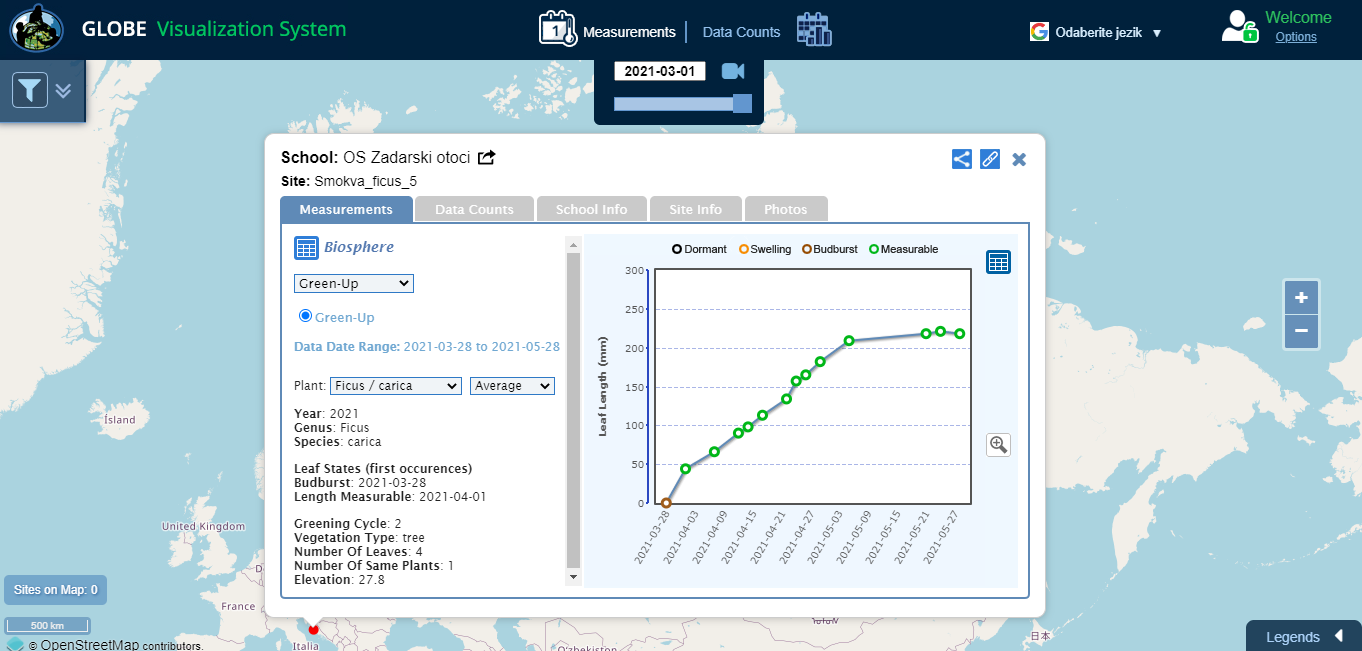
Task: Open the map filter funnel icon
Action: [x=30, y=91]
